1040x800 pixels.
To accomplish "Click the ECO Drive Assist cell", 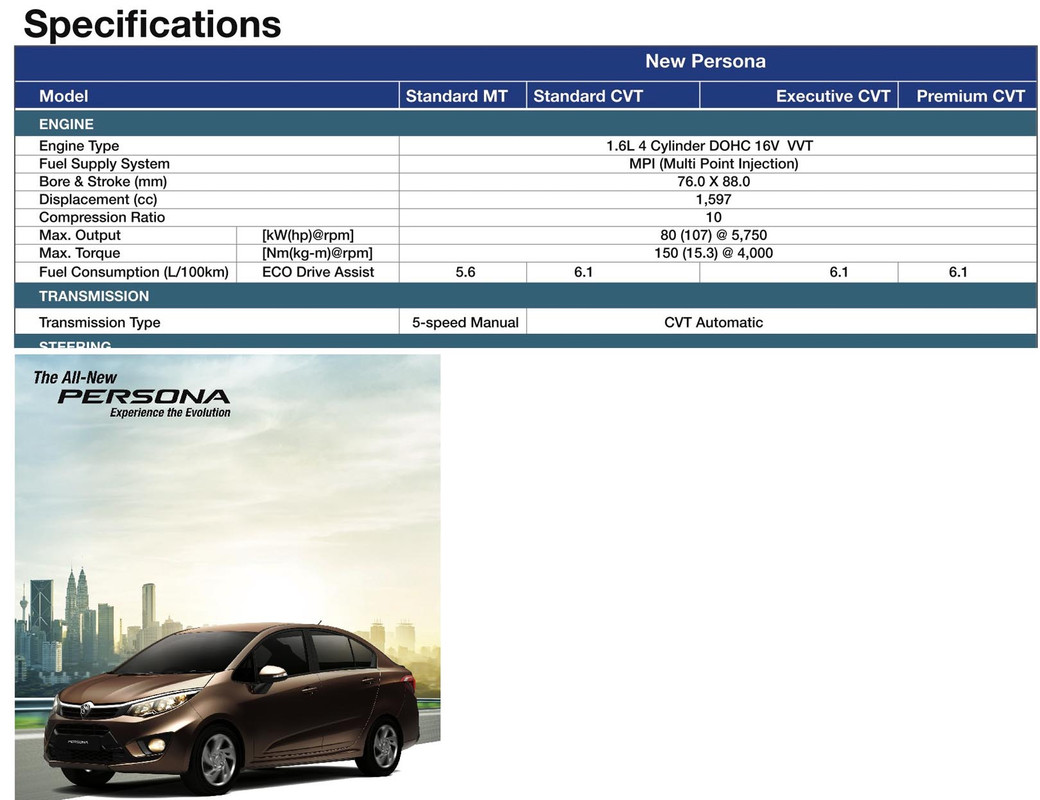I will point(318,272).
